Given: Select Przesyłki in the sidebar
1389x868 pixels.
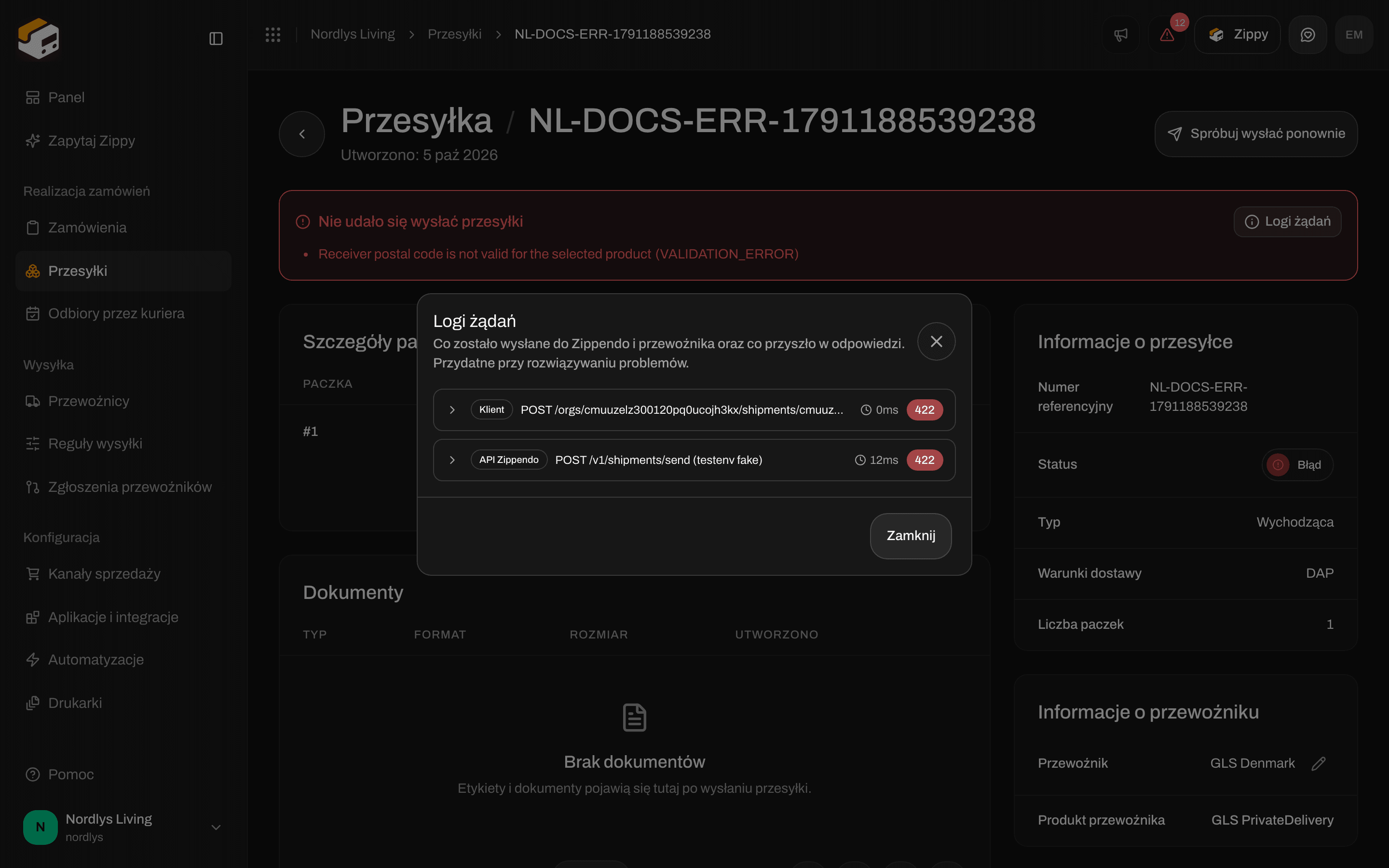Looking at the screenshot, I should (123, 271).
